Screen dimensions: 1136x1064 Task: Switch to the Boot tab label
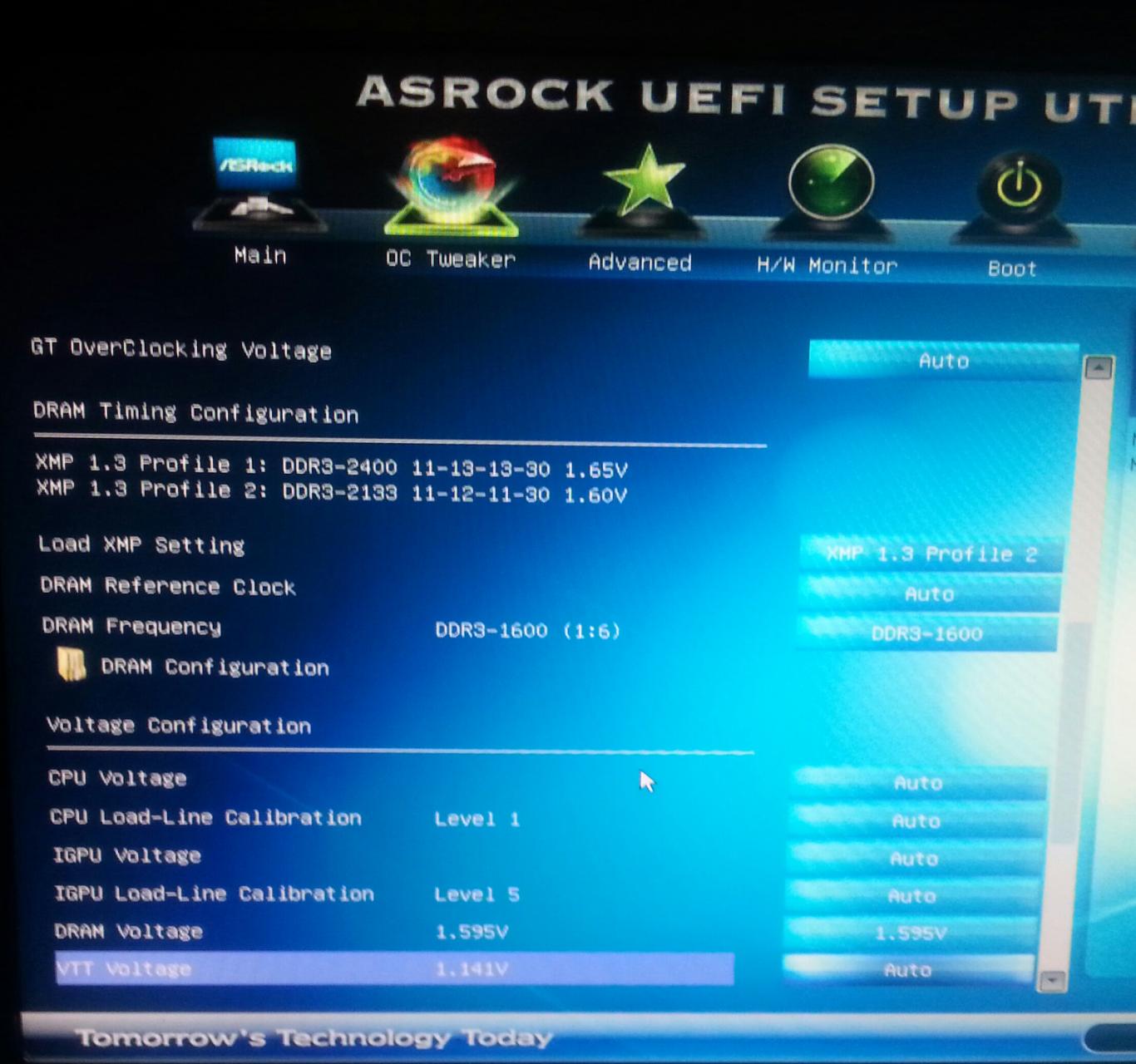coord(1012,268)
